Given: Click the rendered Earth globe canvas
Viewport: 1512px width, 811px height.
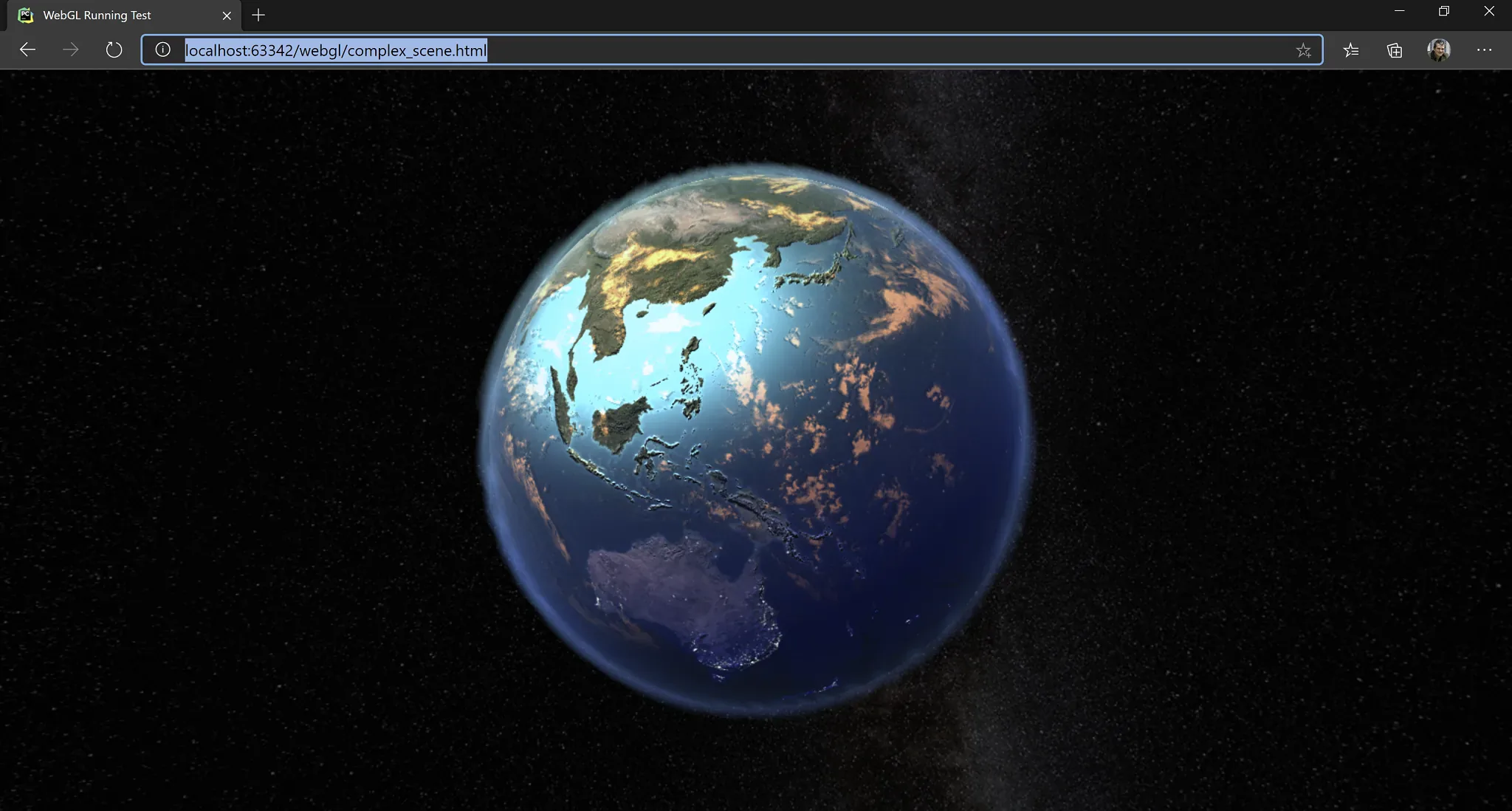Looking at the screenshot, I should (x=755, y=439).
